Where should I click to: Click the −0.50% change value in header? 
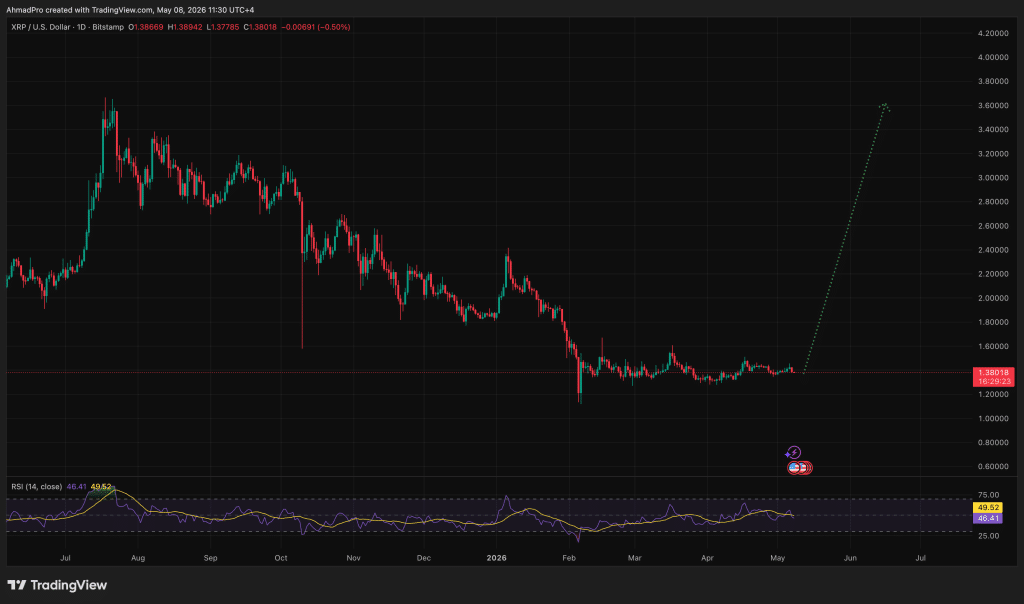tap(334, 27)
